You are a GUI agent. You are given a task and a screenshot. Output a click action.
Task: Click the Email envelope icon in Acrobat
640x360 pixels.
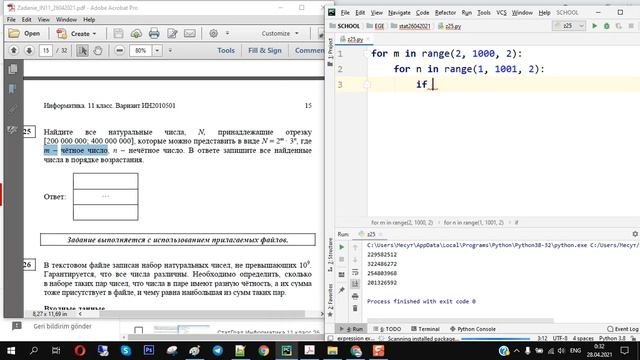click(190, 33)
